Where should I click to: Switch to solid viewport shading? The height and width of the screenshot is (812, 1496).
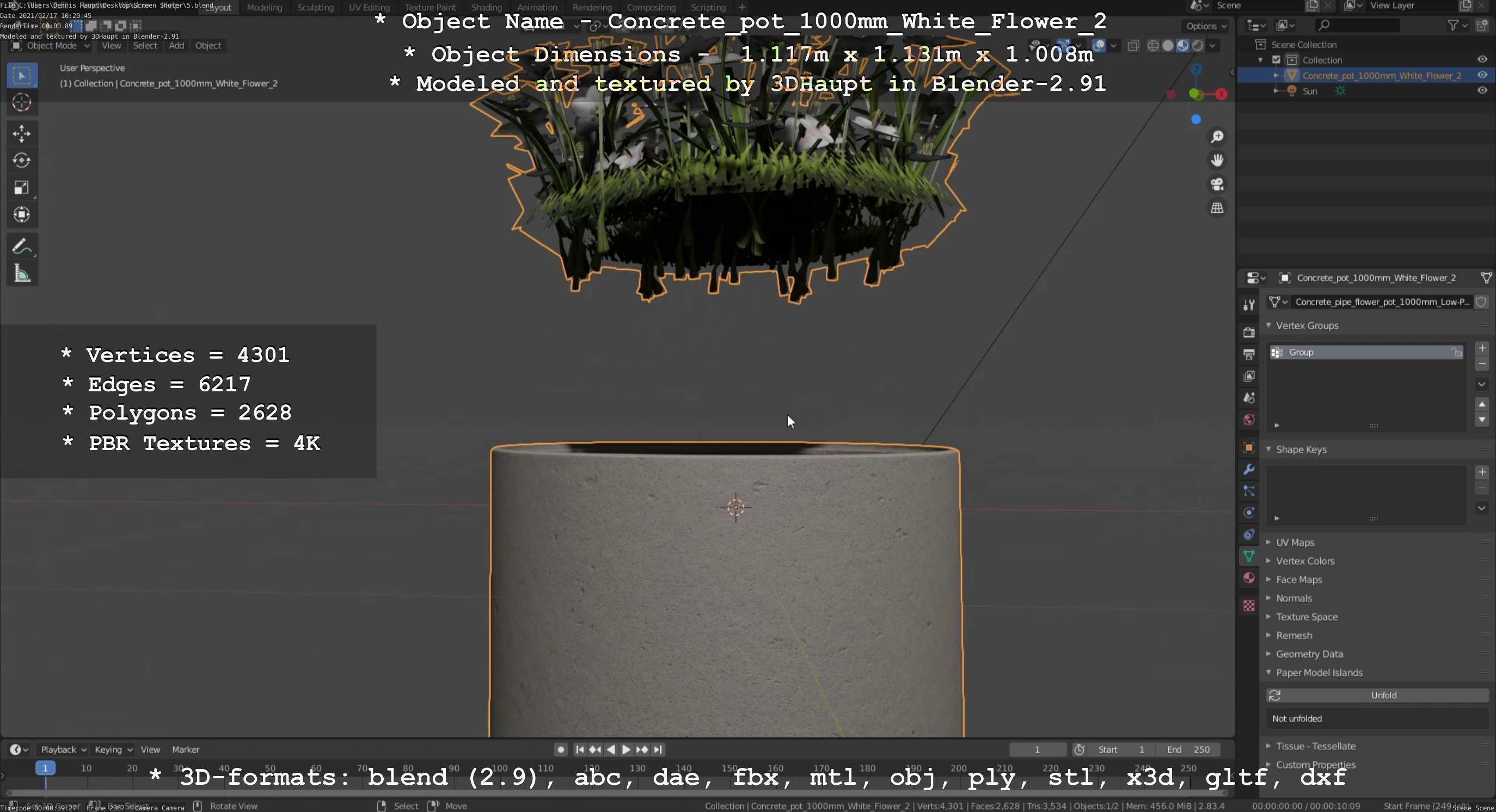click(x=1168, y=46)
